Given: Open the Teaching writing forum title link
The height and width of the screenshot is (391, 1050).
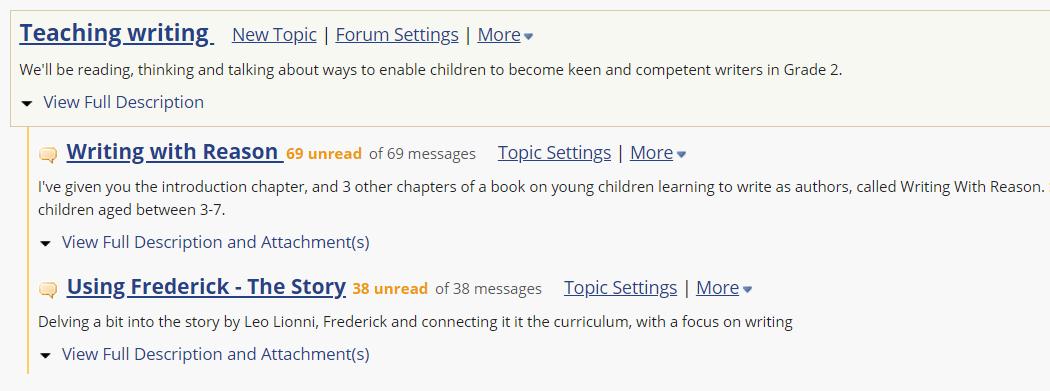Looking at the screenshot, I should point(115,33).
